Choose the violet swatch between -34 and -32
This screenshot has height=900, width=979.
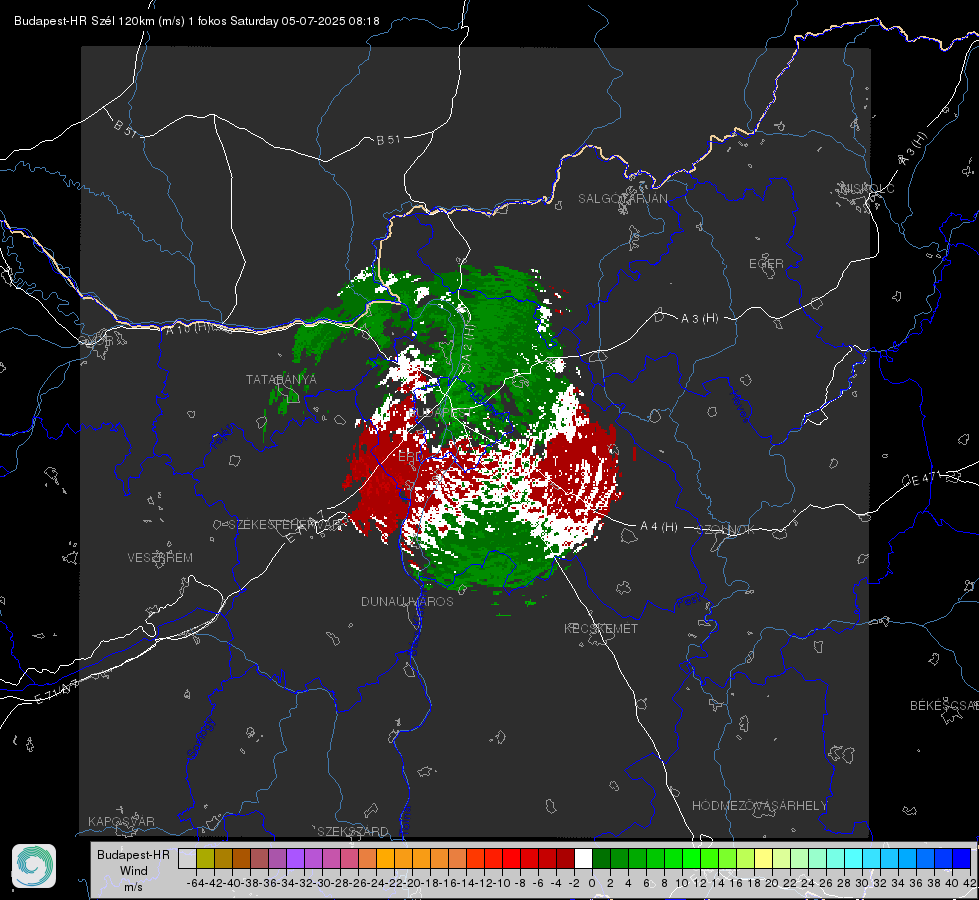295,859
